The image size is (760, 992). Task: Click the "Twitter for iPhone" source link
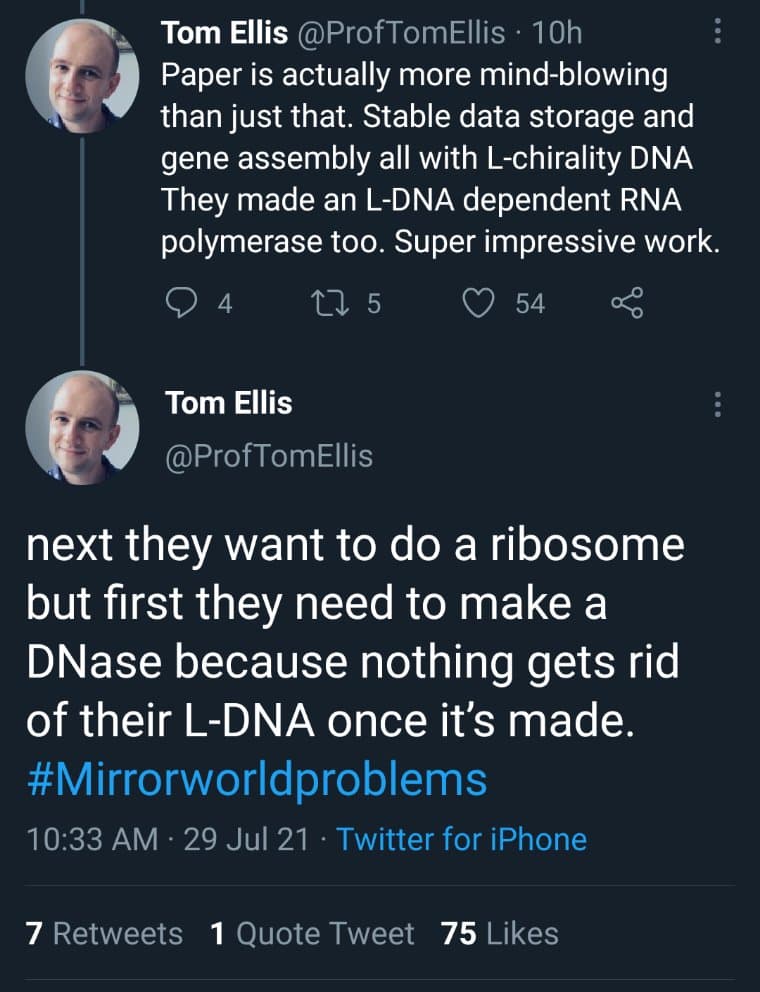pyautogui.click(x=461, y=838)
